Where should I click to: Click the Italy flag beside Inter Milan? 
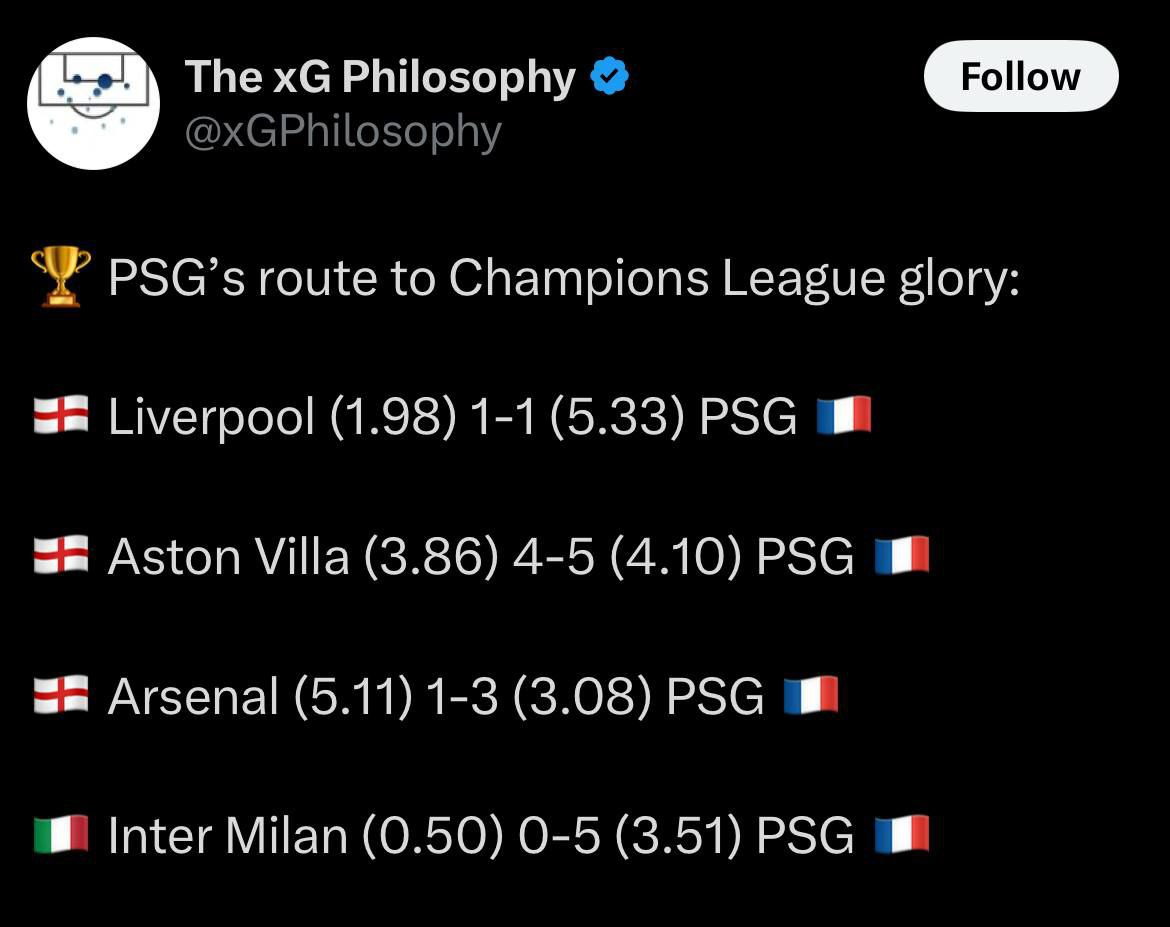pos(61,835)
